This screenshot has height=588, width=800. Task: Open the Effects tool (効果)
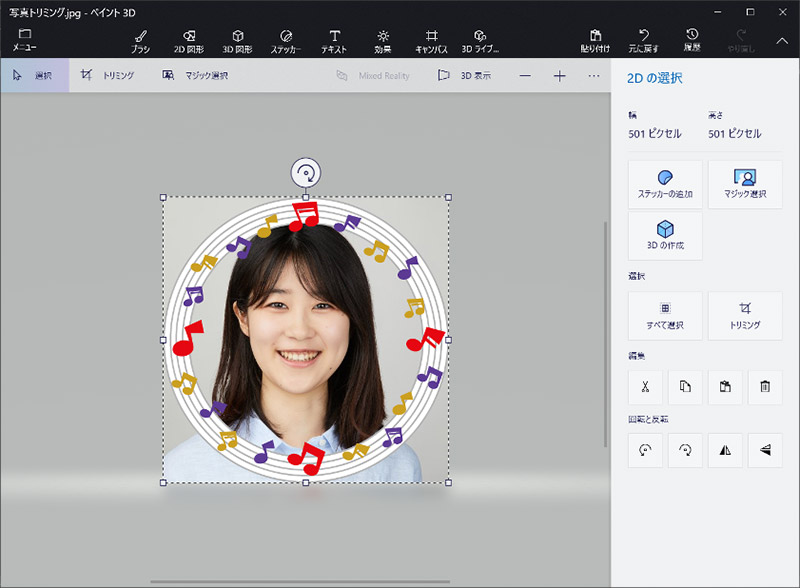coord(382,40)
